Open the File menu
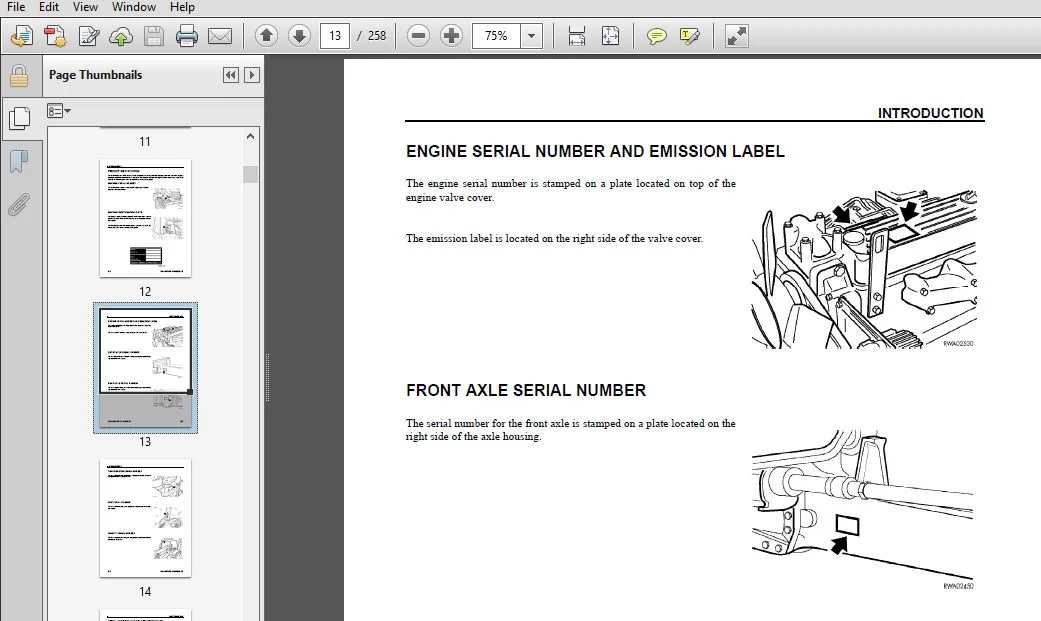The image size is (1041, 621). pyautogui.click(x=15, y=7)
